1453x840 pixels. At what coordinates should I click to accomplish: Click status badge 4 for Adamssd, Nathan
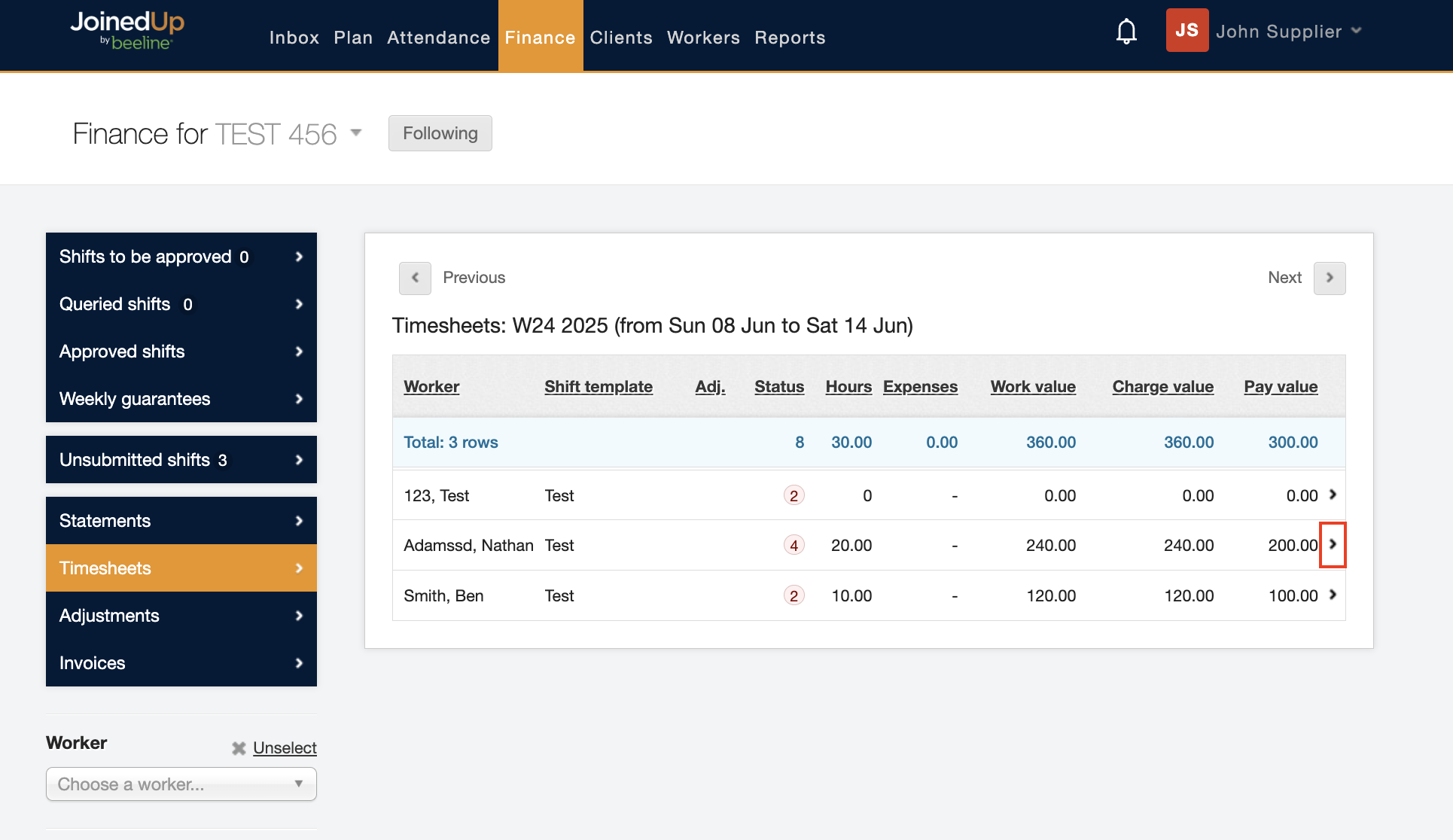794,545
